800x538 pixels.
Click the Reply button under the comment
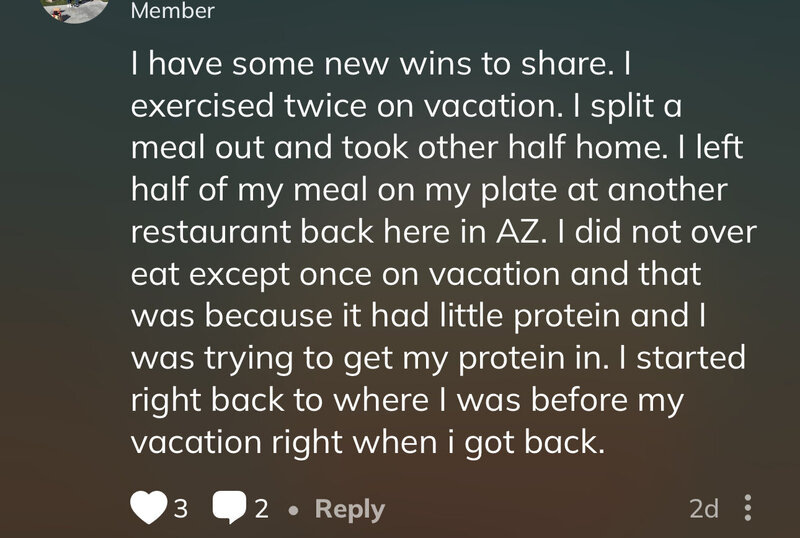pos(349,509)
